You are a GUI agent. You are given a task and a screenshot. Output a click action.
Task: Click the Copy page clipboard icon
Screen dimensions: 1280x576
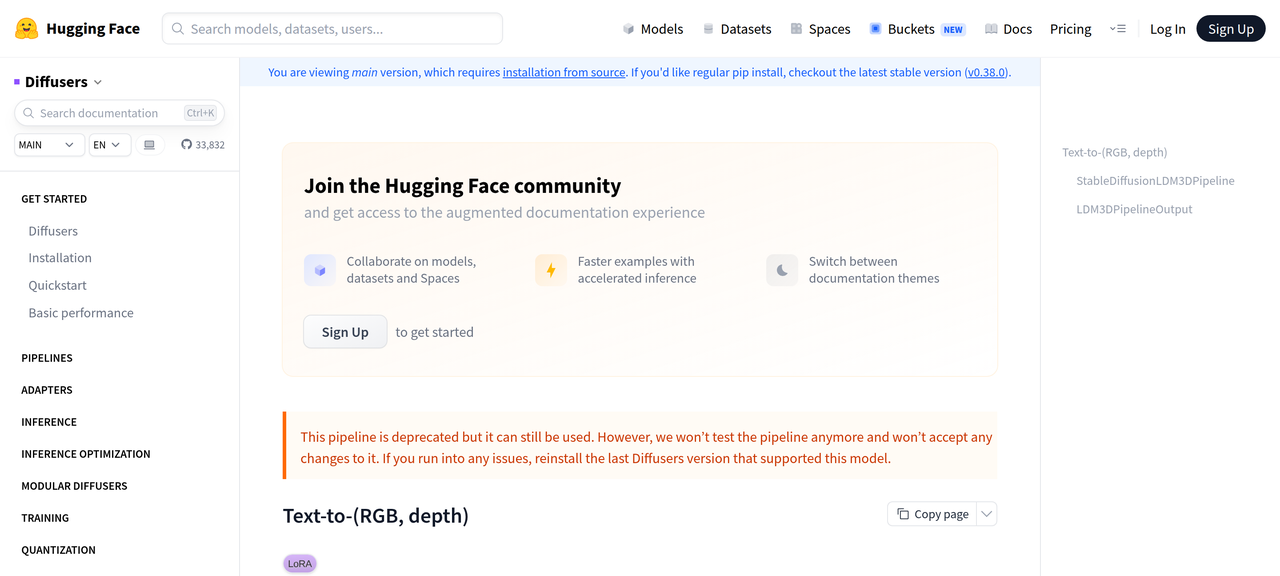(903, 514)
